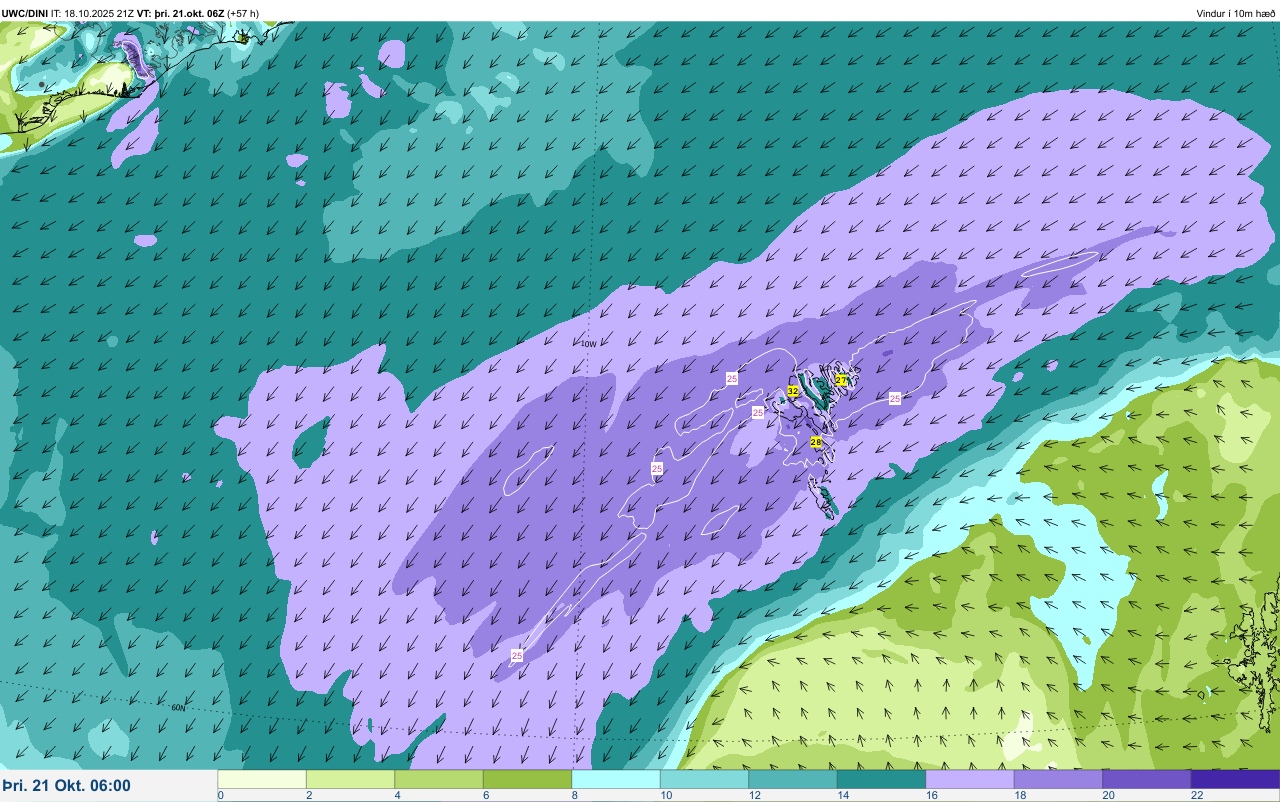Select the medium teal 12–14 legend swatch
This screenshot has width=1280, height=802.
coord(793,779)
